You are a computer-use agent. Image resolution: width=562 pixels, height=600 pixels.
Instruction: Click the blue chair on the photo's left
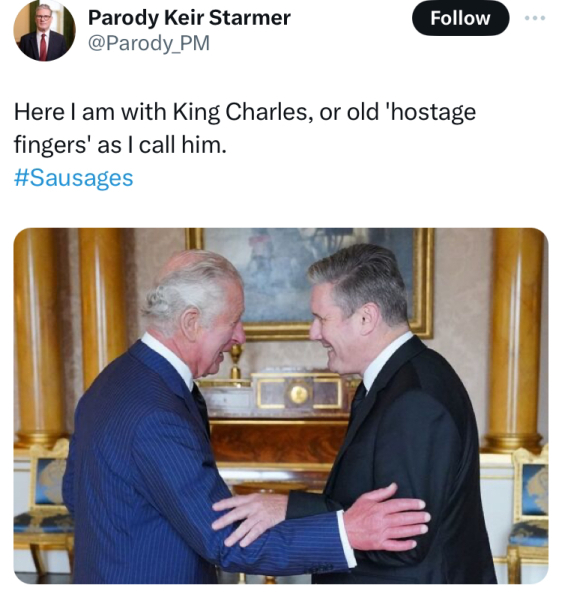(42, 505)
